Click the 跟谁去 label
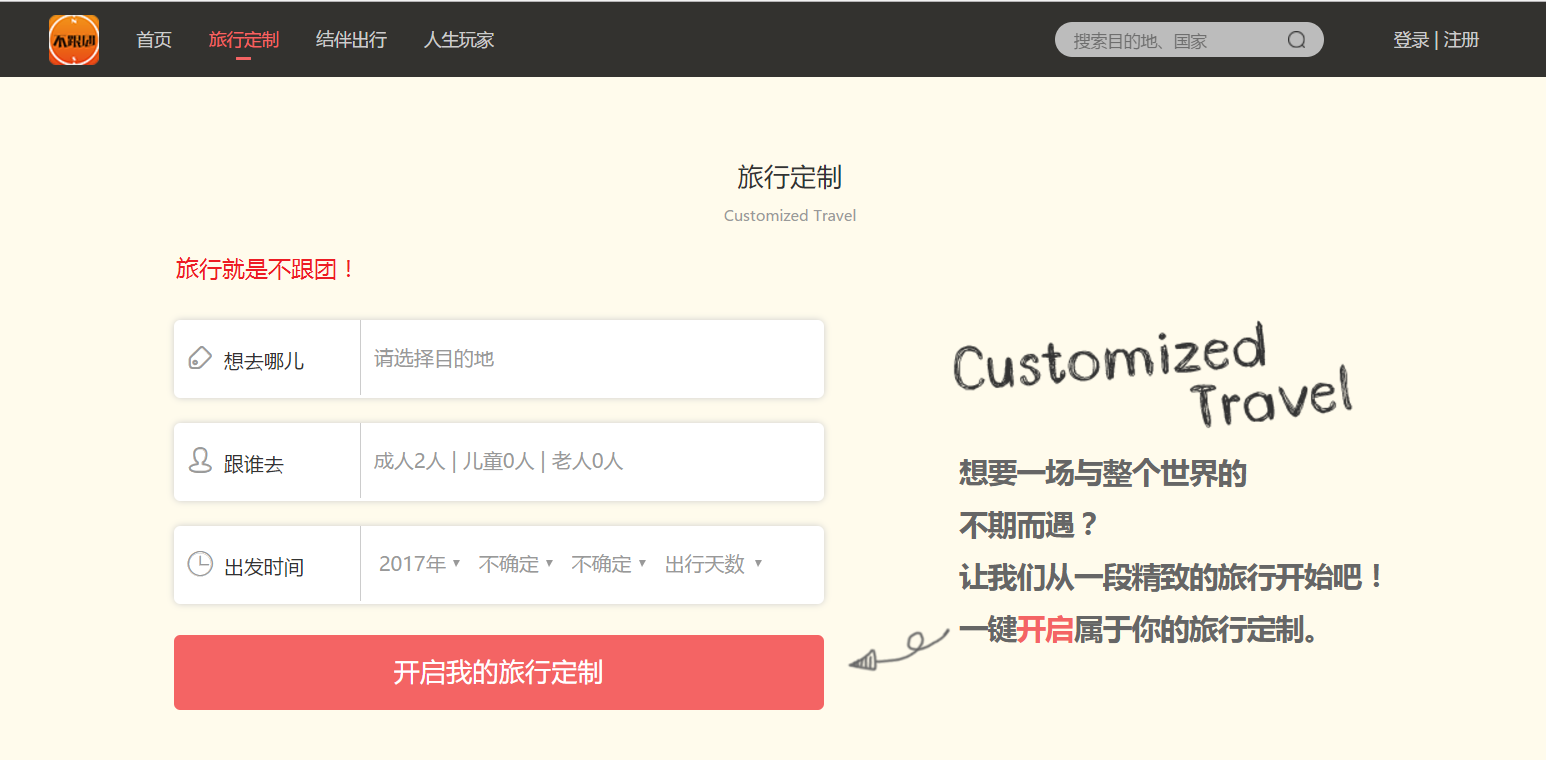The image size is (1546, 760). [x=254, y=464]
